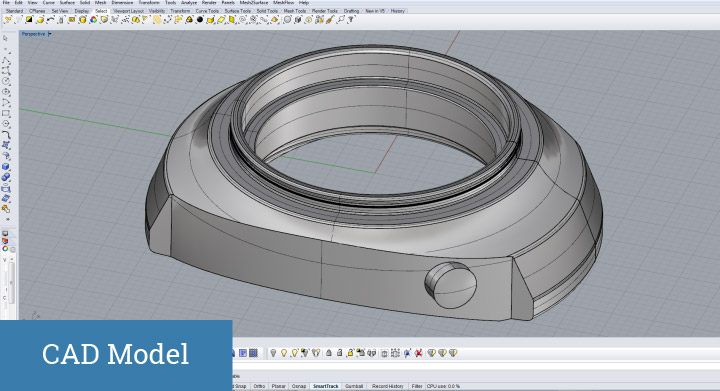Click the black sphere selection icon
Viewport: 720px width, 391px height.
pyautogui.click(x=200, y=20)
